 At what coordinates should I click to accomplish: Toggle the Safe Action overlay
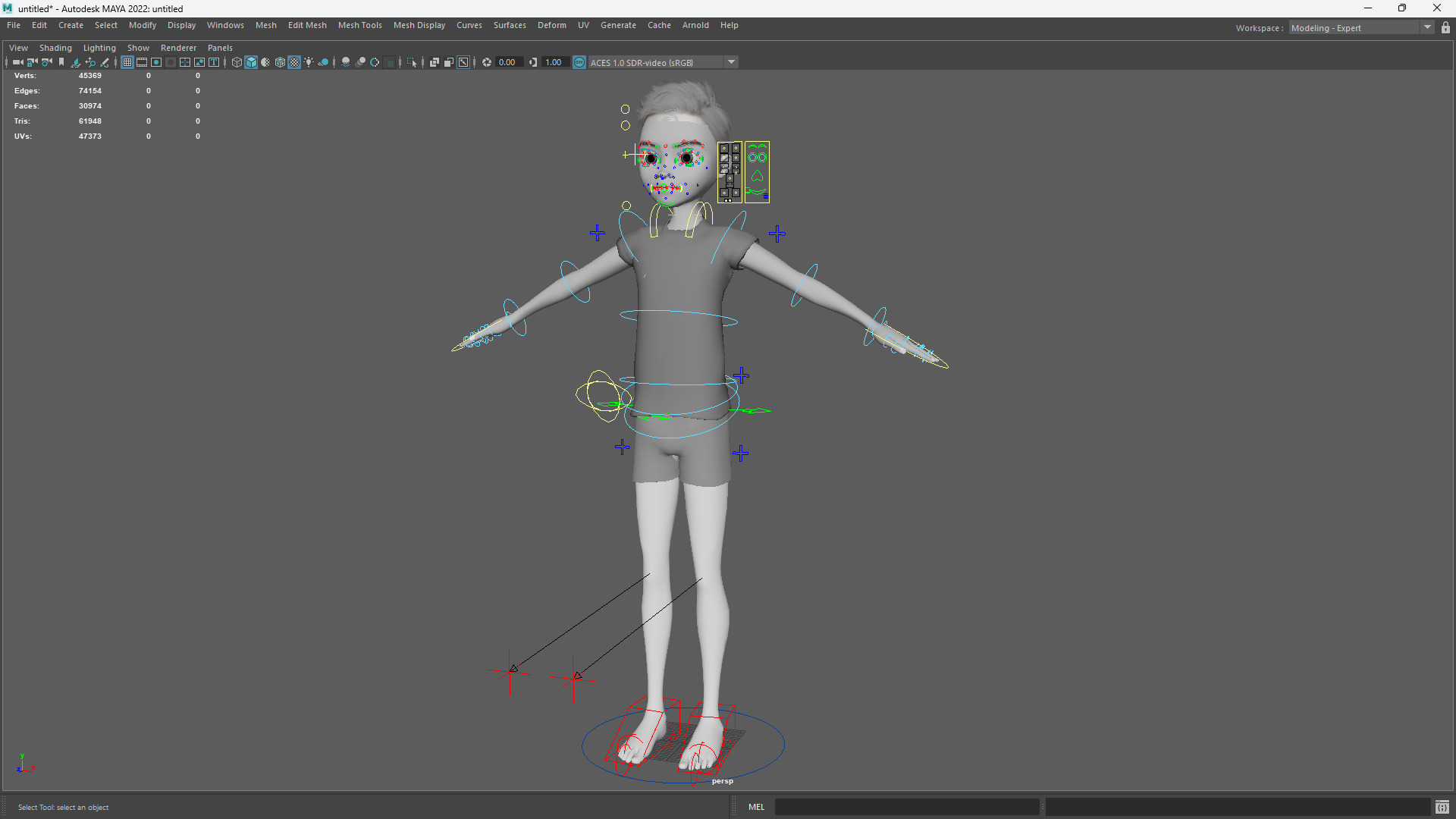[x=199, y=62]
